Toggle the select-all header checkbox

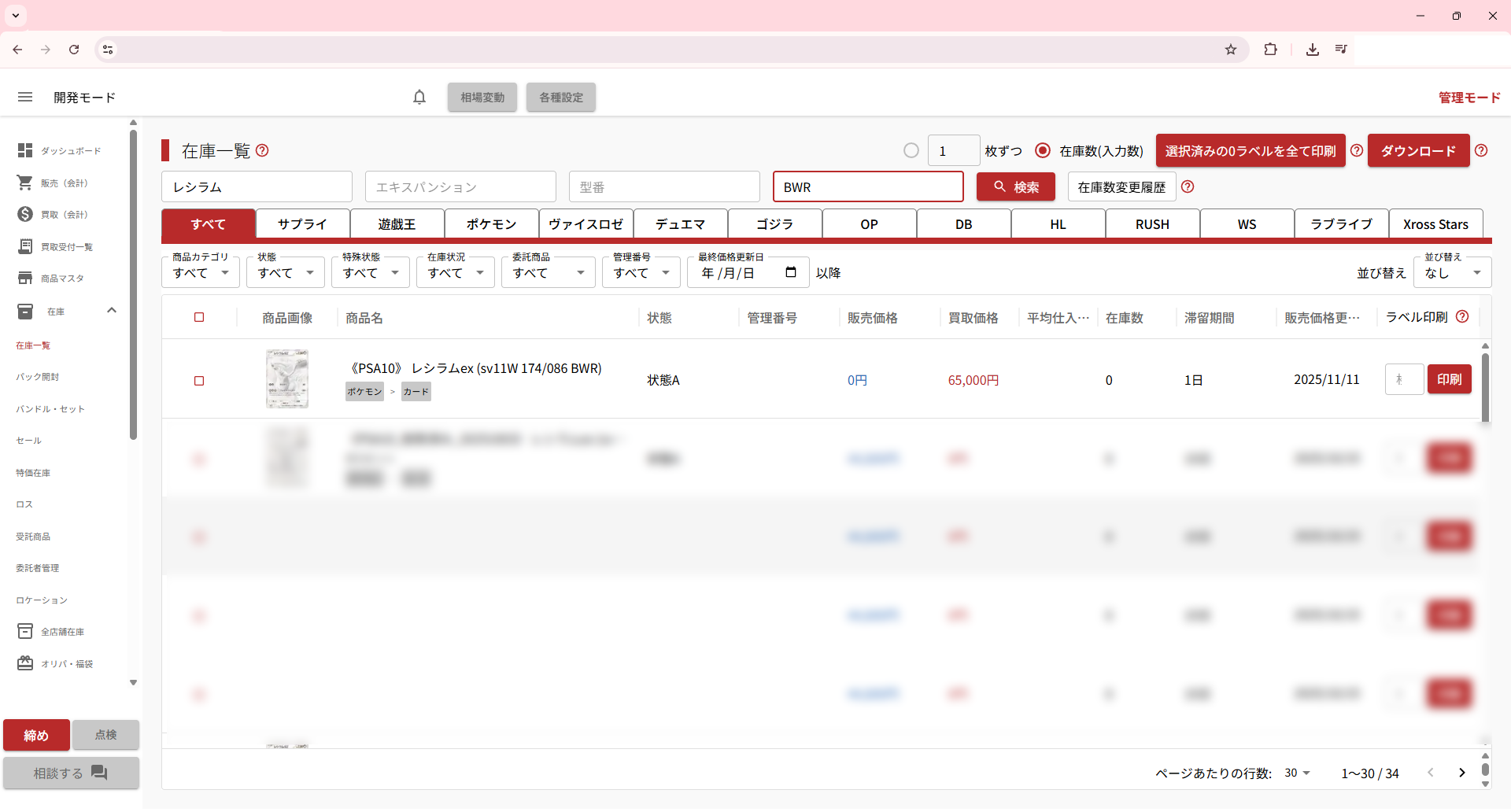(199, 317)
